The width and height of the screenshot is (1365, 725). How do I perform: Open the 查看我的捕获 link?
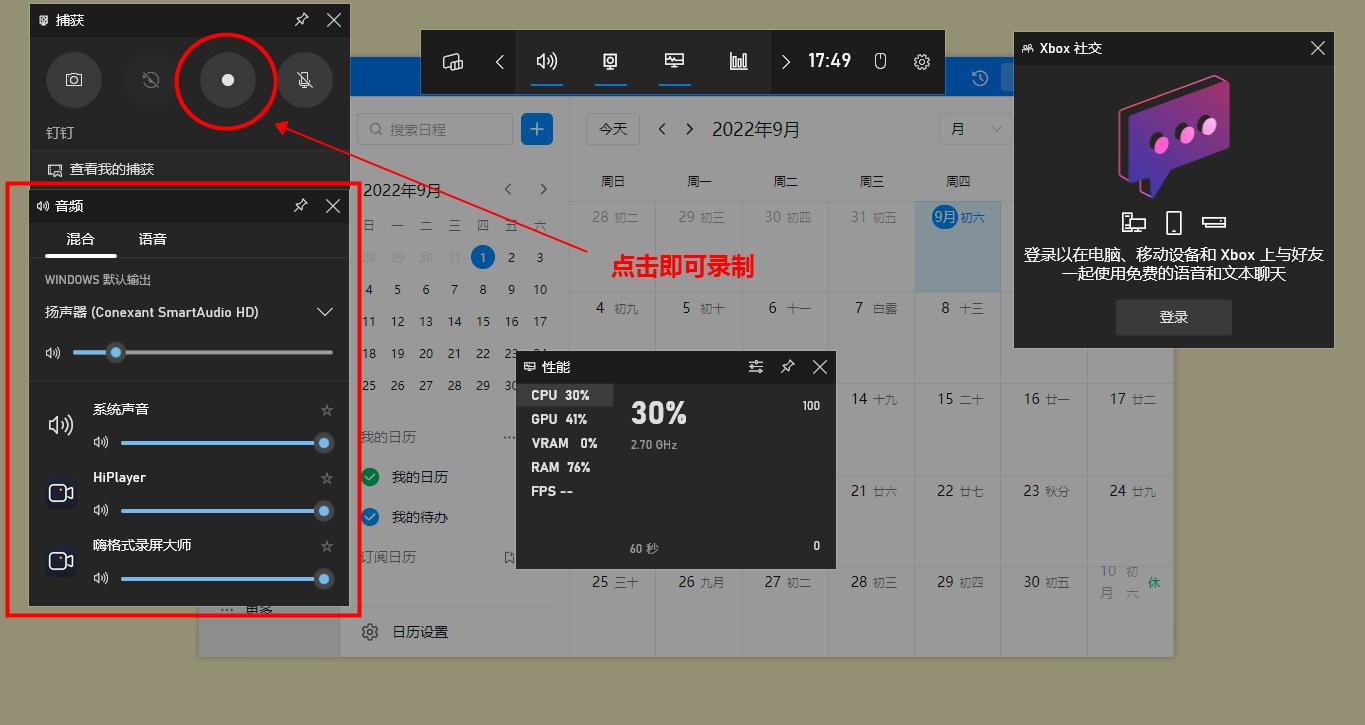click(101, 169)
